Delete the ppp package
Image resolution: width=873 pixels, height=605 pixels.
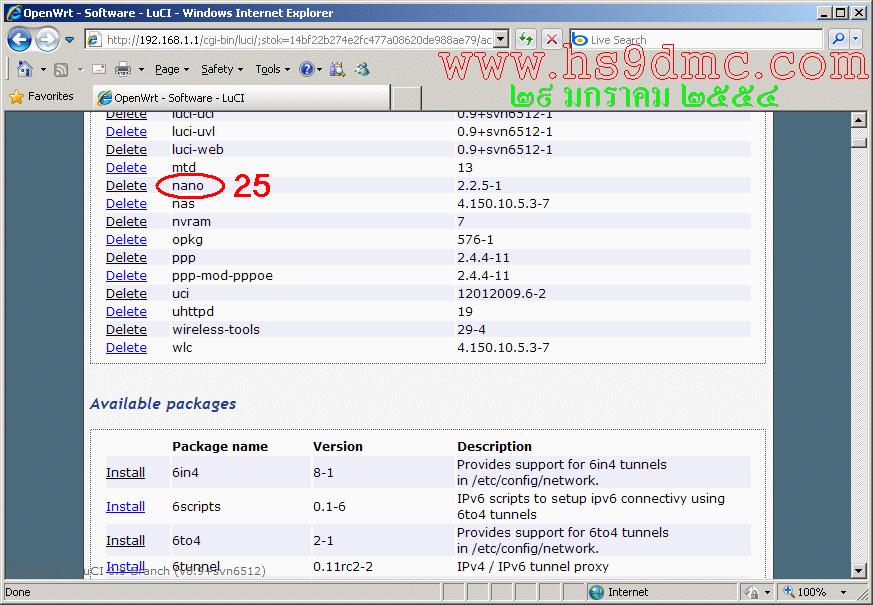126,258
